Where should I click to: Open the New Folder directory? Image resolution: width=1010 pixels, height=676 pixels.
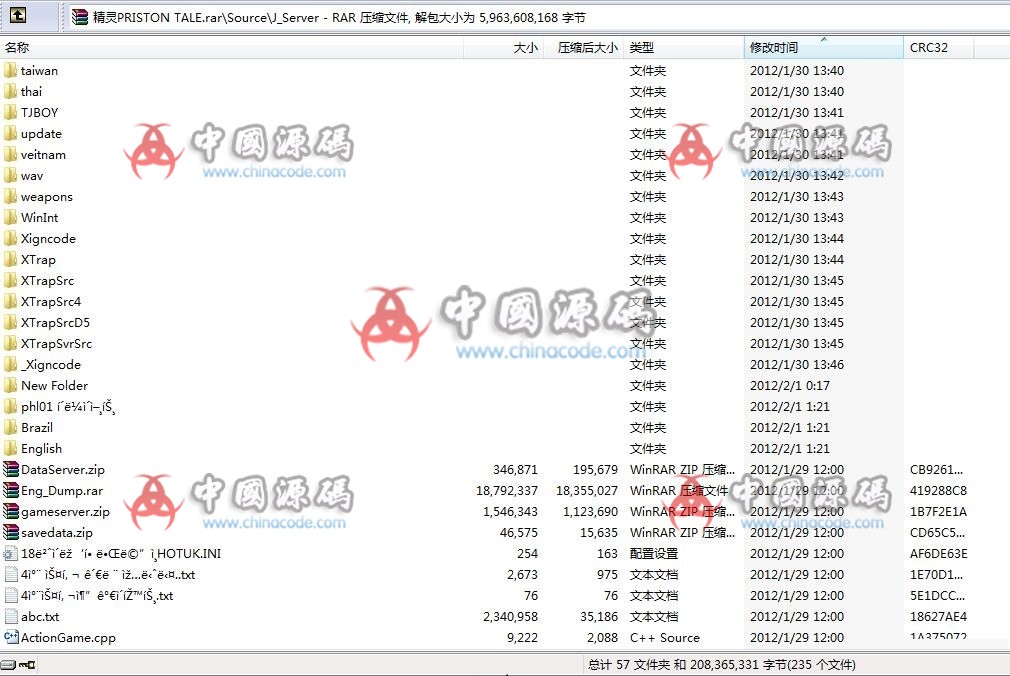point(55,385)
